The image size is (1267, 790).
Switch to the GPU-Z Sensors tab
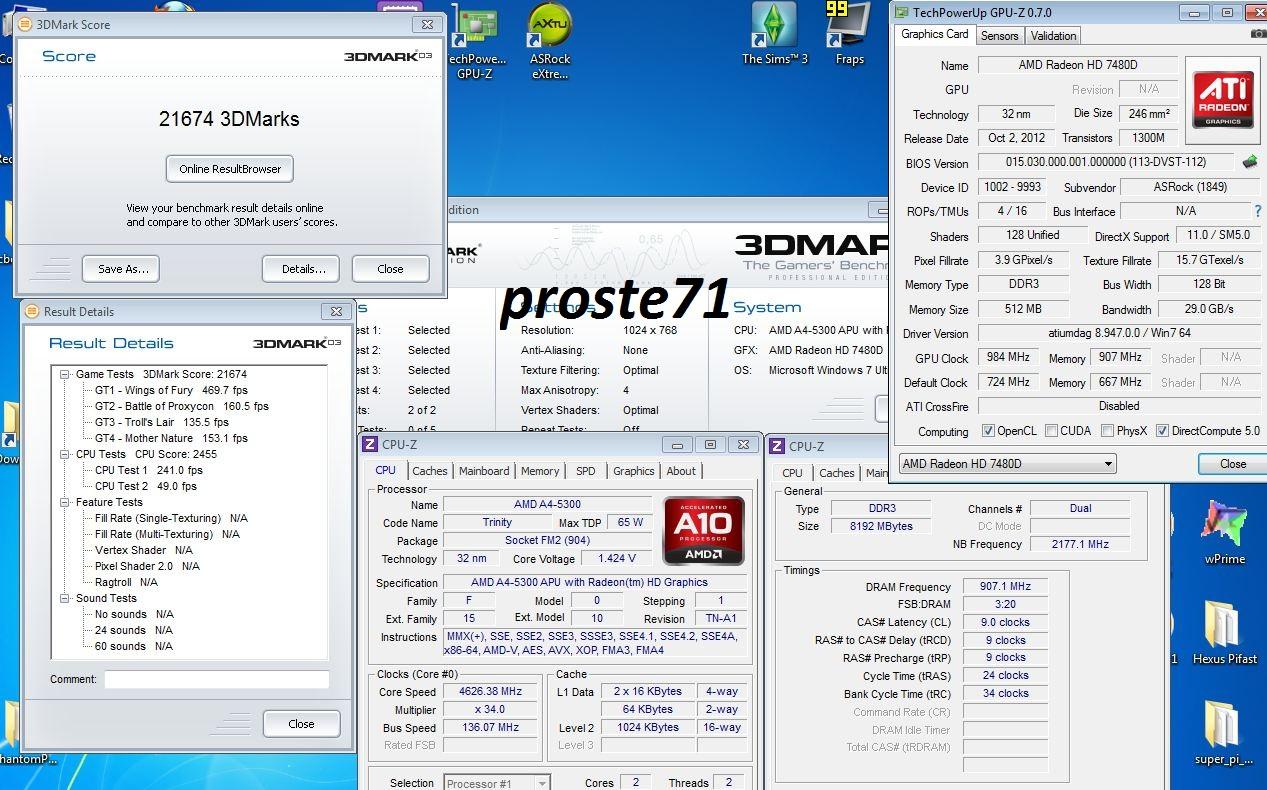click(999, 36)
